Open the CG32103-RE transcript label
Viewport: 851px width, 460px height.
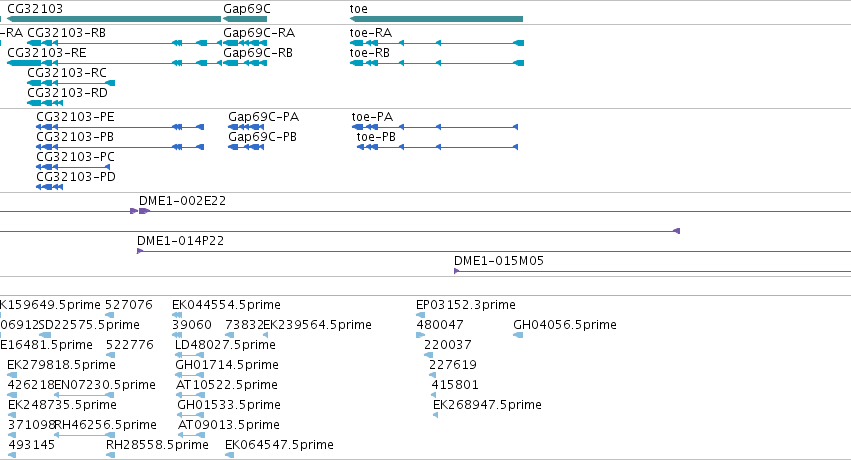(47, 53)
